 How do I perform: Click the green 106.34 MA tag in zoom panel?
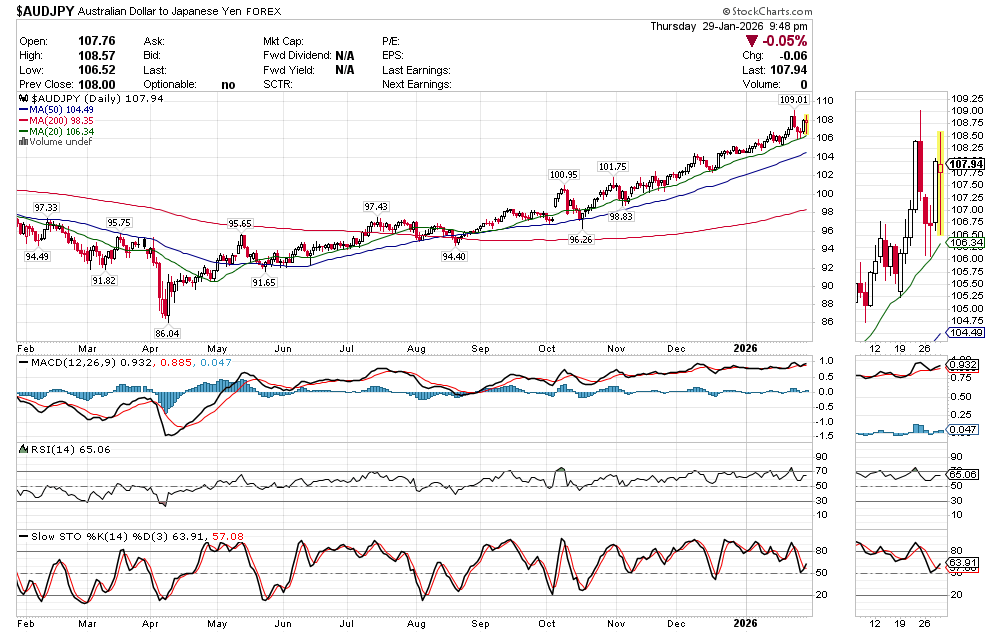click(966, 243)
